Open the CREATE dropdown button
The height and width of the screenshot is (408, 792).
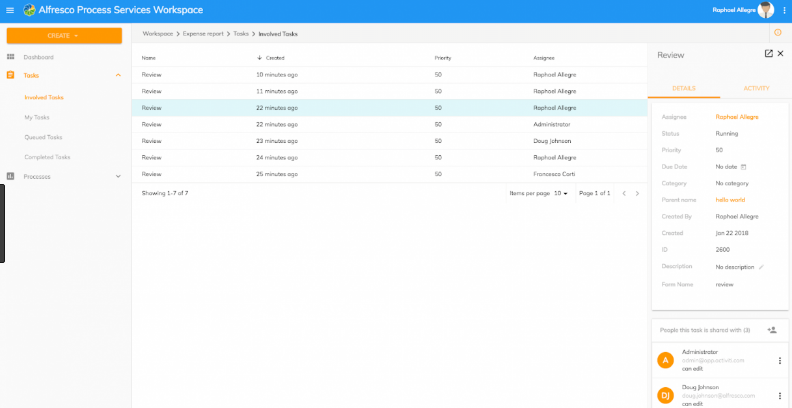click(64, 36)
